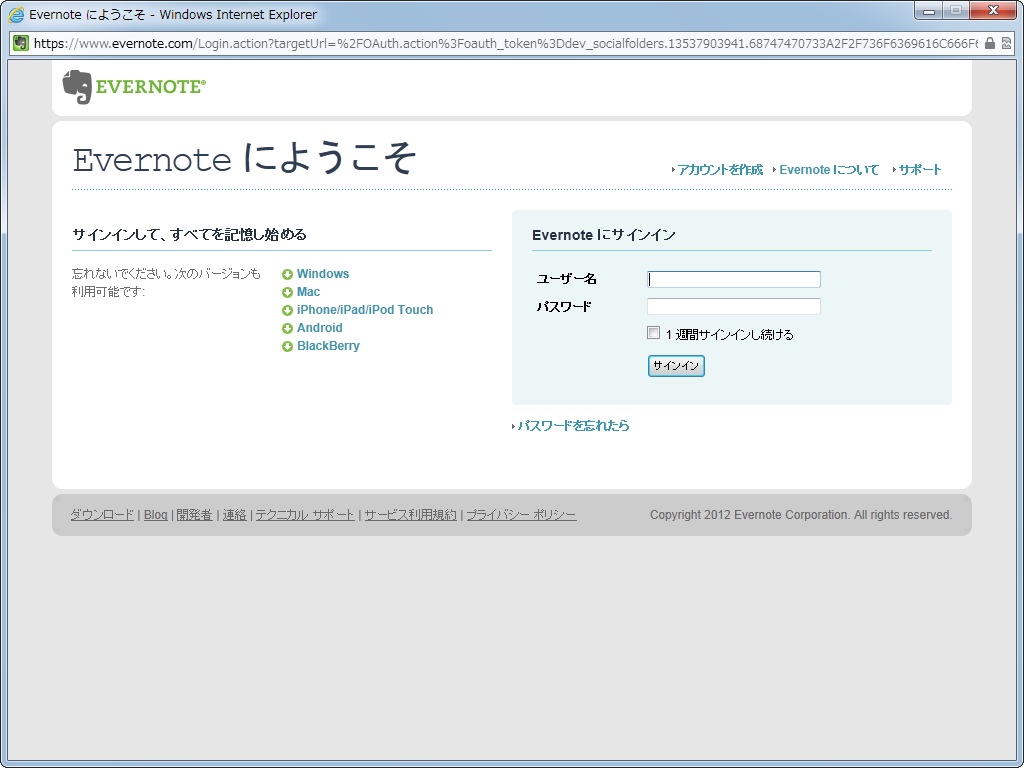Click inside the ユーザー名 input field
Screen dimensions: 1024x768
[733, 279]
